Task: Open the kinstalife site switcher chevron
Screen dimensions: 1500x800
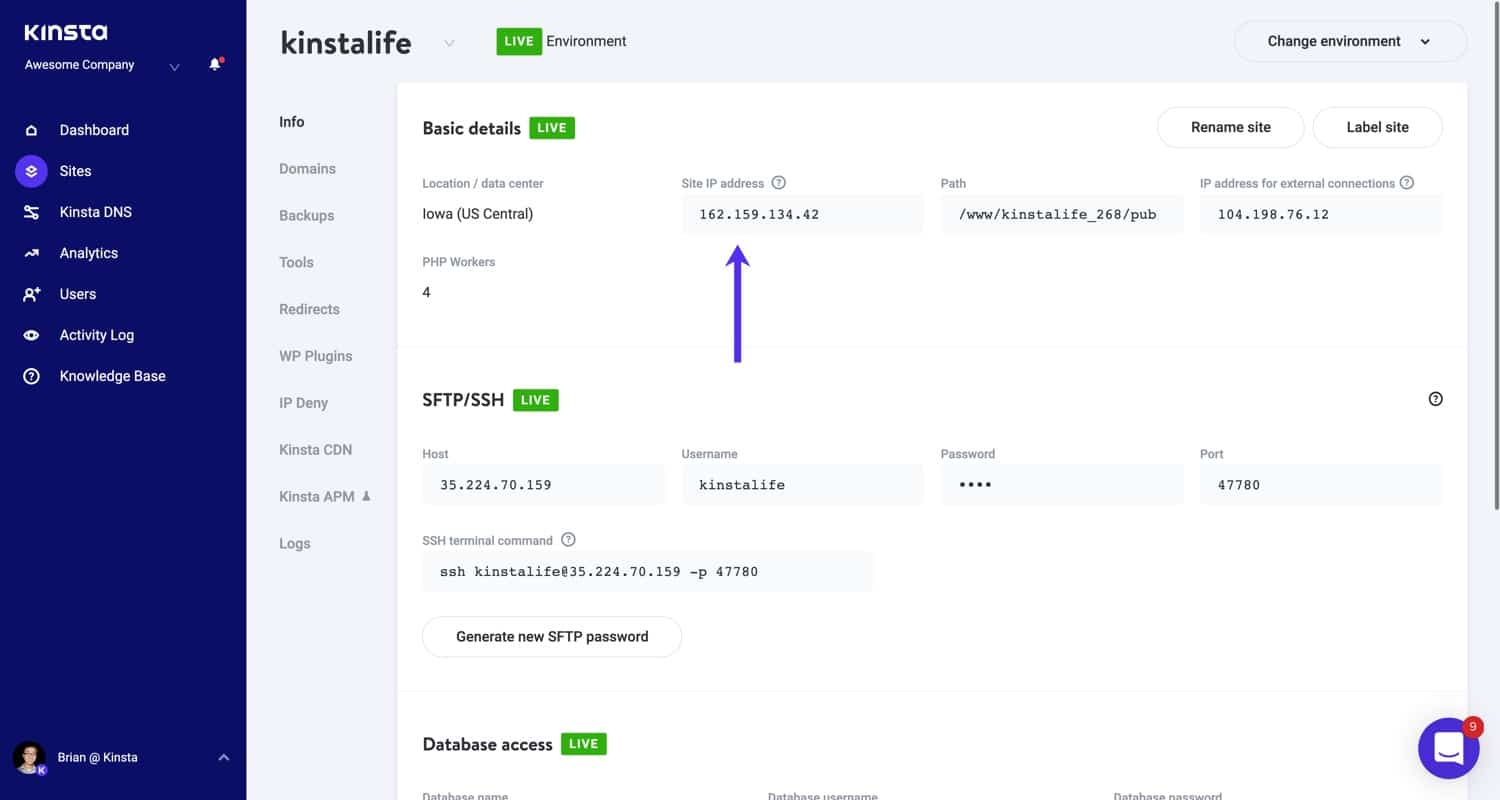Action: click(x=449, y=43)
